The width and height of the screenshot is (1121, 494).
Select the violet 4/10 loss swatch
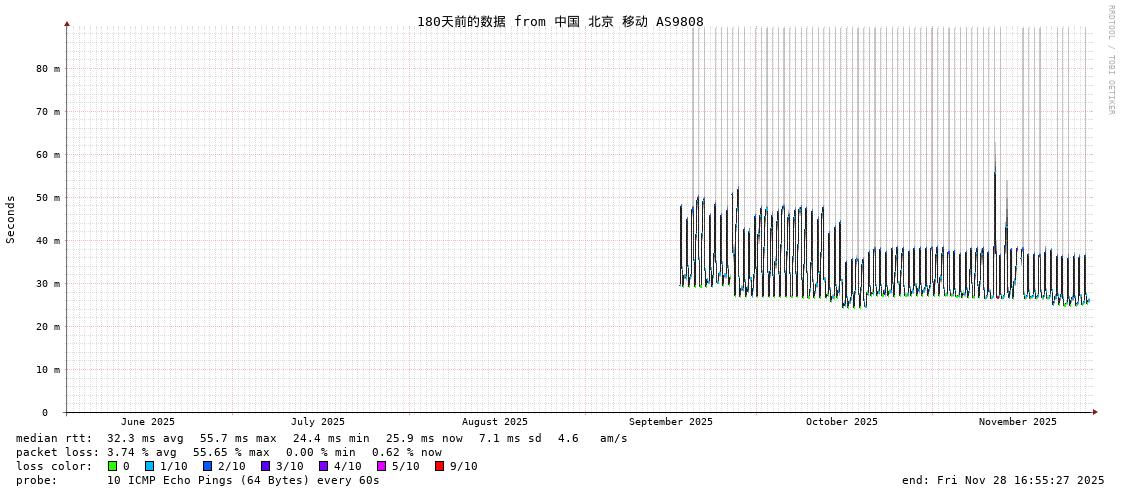[x=323, y=466]
